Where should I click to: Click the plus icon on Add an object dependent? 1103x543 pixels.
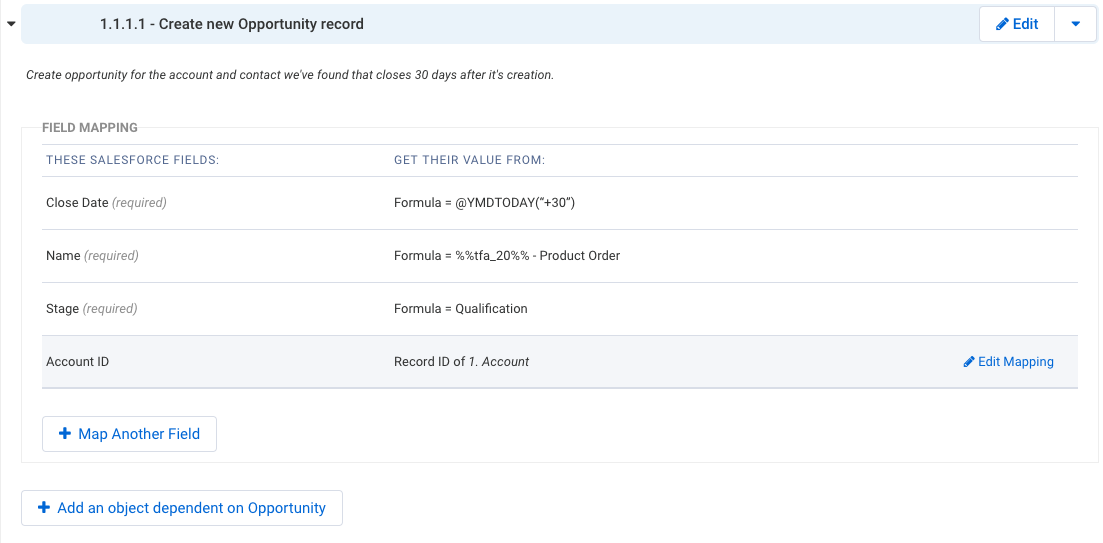pos(44,507)
